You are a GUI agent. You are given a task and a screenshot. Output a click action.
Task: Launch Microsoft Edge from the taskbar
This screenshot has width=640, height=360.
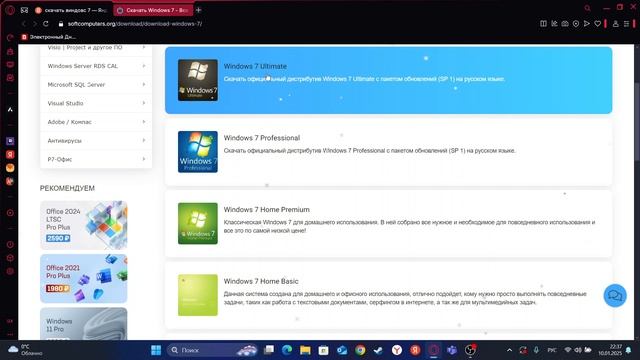(x=287, y=350)
